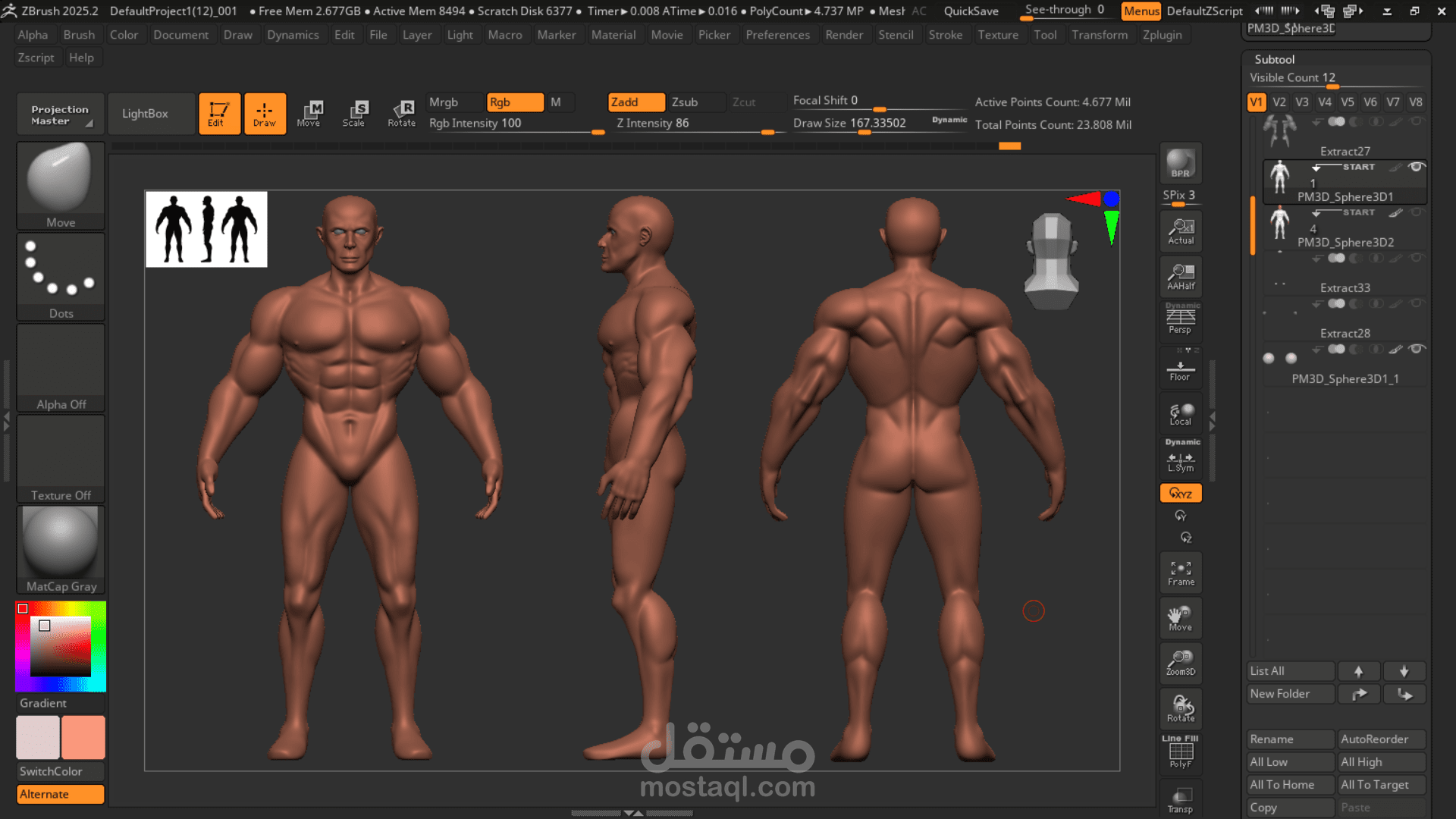Click the AAHalf antialiasing icon
This screenshot has height=819, width=1456.
coord(1180,275)
